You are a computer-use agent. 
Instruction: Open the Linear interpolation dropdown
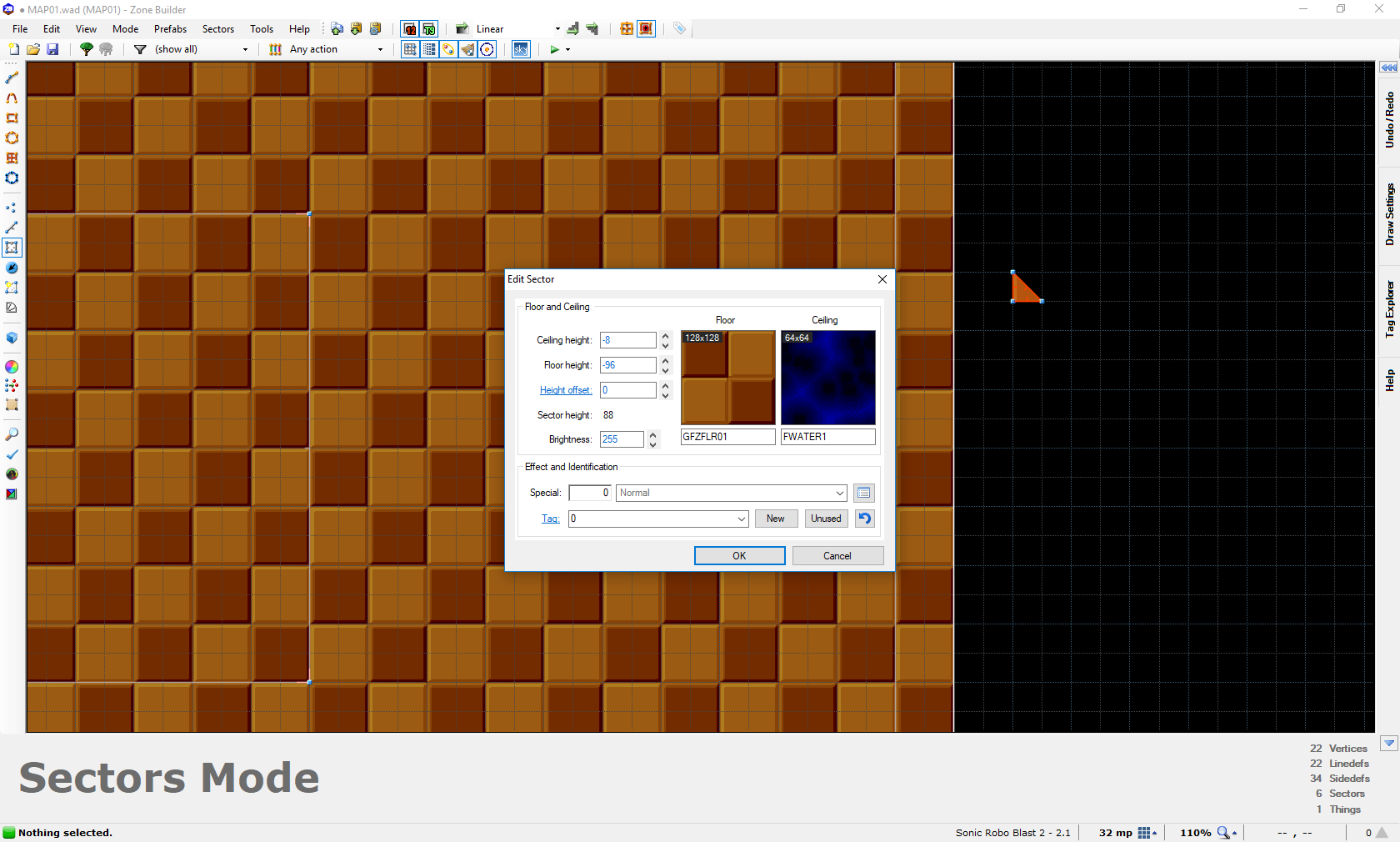557,29
